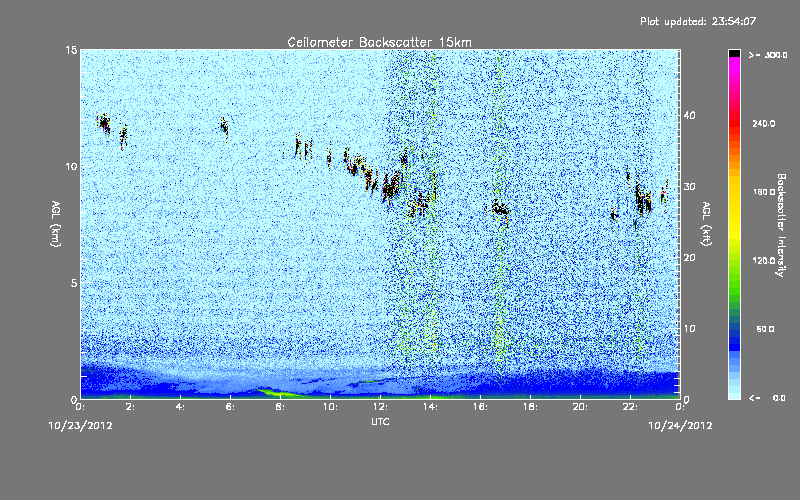Viewport: 800px width, 500px height.
Task: Click the "20:" hour tick on time axis
Action: click(580, 407)
